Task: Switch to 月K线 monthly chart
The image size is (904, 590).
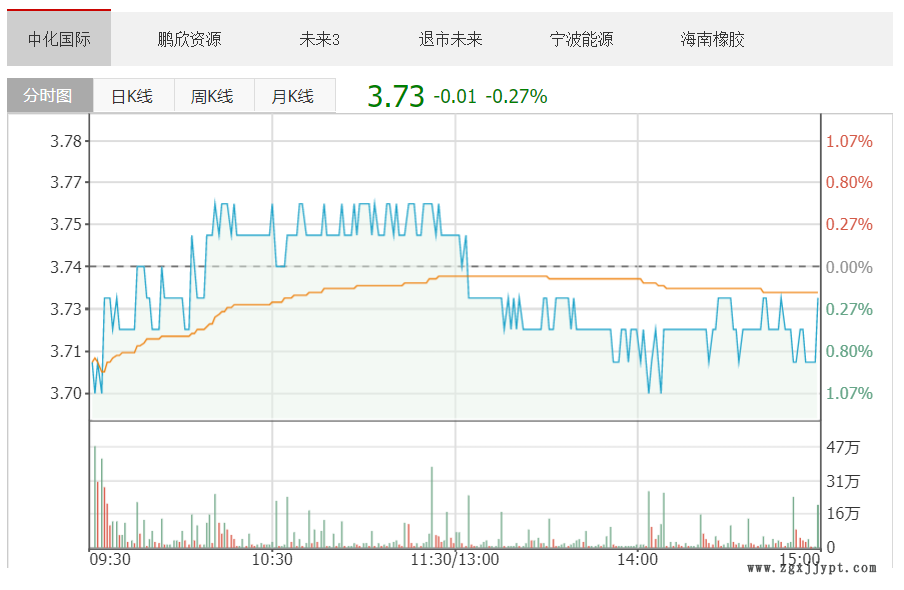Action: [294, 96]
